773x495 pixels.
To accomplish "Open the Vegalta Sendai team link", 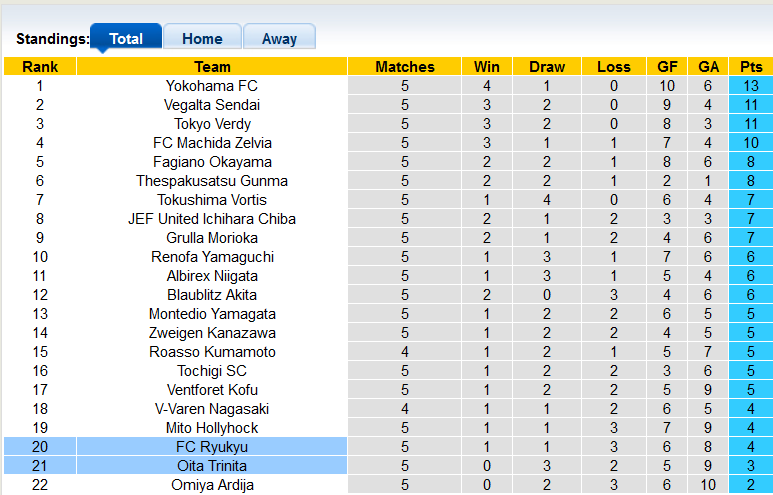I will (212, 105).
